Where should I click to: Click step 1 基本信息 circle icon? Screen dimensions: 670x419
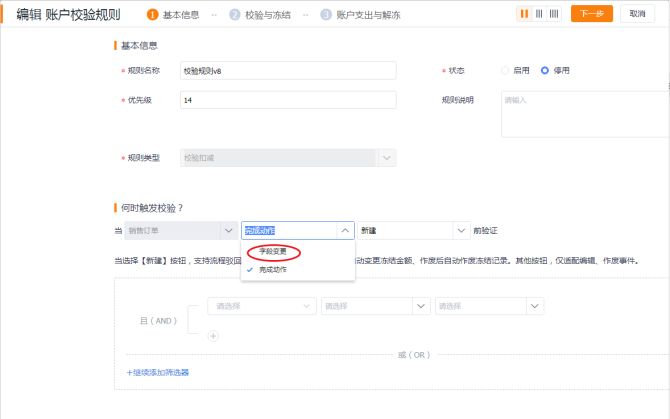click(x=152, y=14)
